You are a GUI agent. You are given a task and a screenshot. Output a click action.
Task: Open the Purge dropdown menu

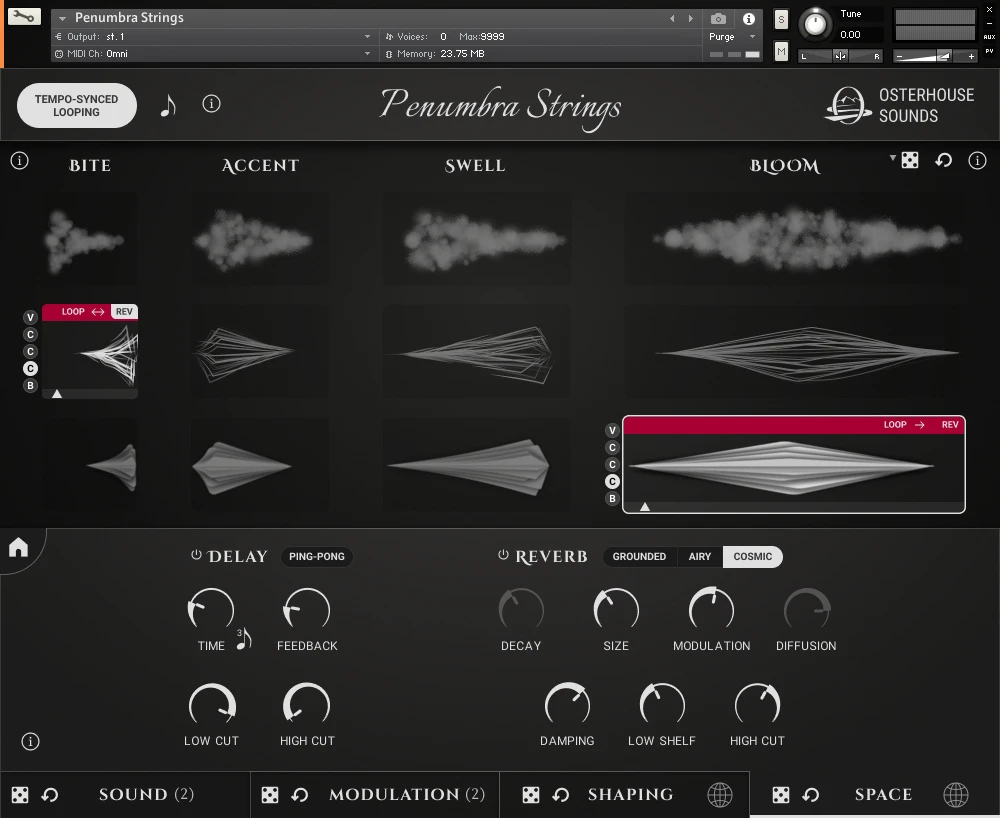(732, 37)
